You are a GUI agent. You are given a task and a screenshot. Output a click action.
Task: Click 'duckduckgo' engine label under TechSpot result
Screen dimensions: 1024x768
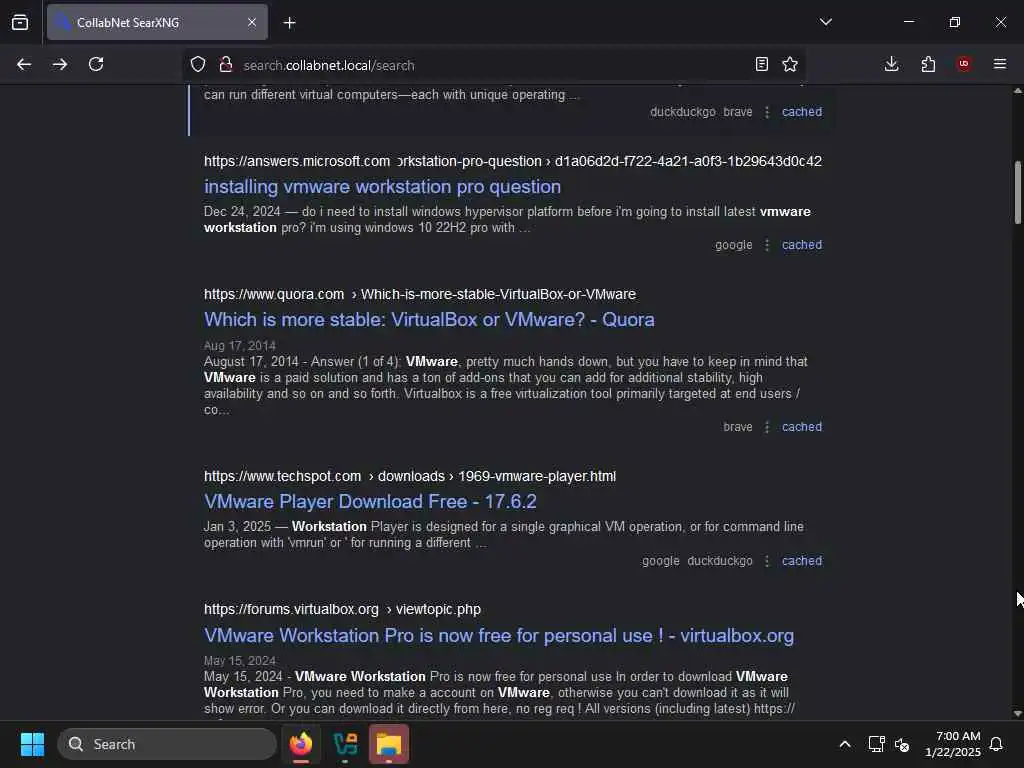[720, 561]
